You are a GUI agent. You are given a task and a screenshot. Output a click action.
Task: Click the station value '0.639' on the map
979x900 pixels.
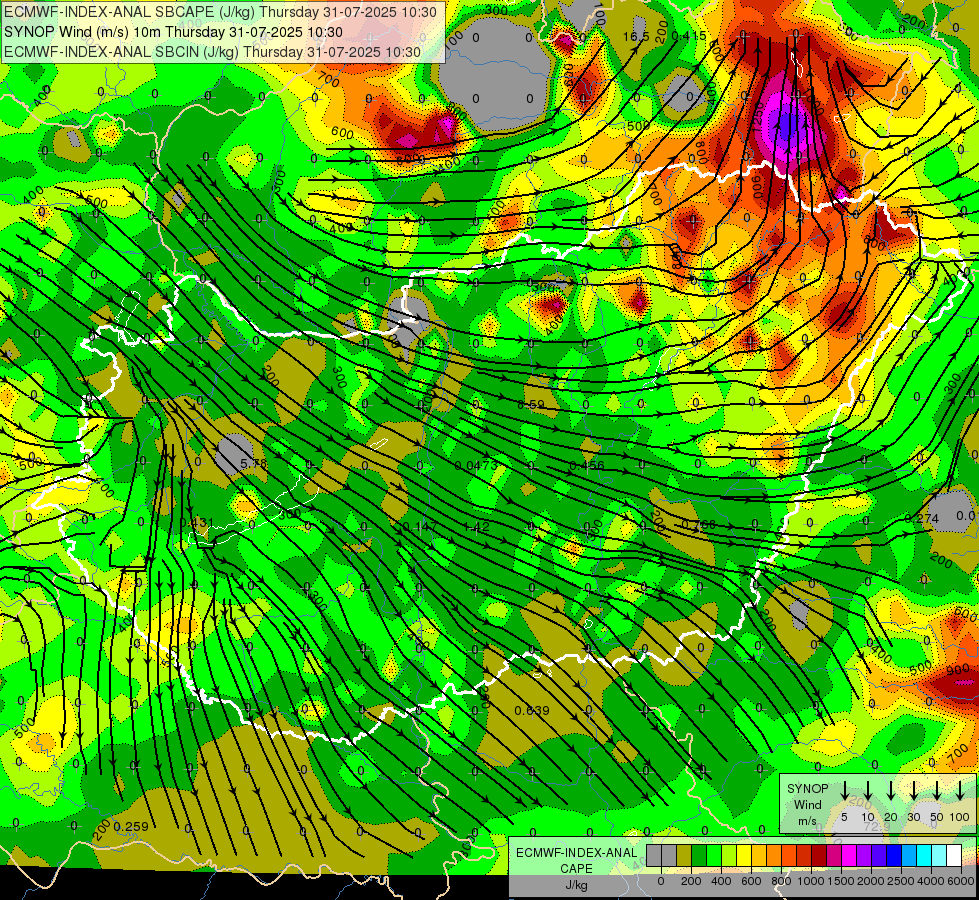pos(532,710)
